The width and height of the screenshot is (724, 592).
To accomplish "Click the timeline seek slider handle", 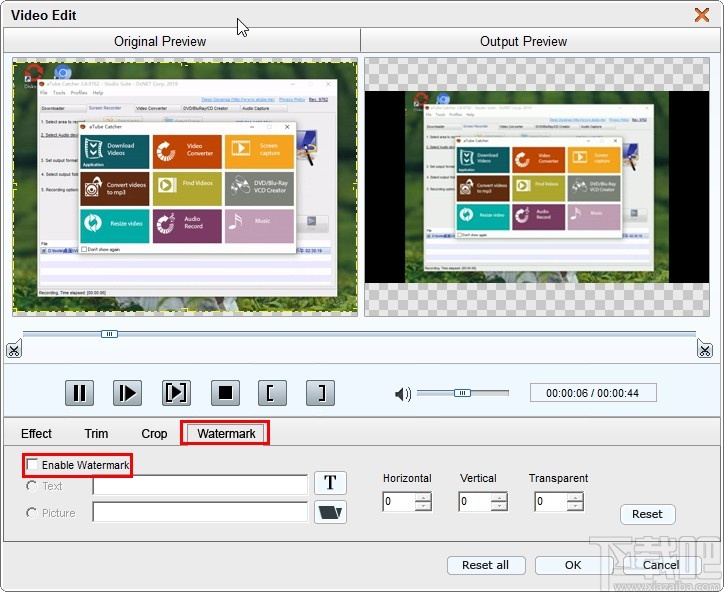I will coord(109,334).
